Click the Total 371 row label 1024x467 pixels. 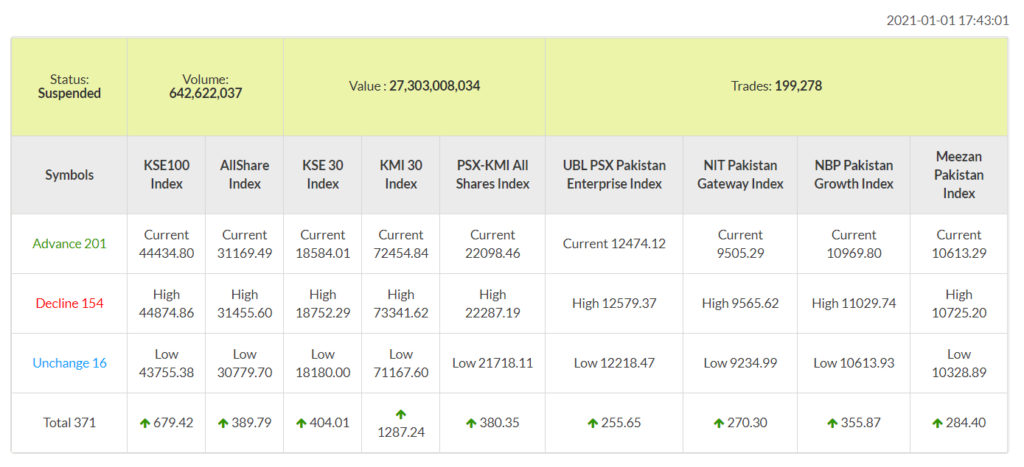click(x=69, y=423)
